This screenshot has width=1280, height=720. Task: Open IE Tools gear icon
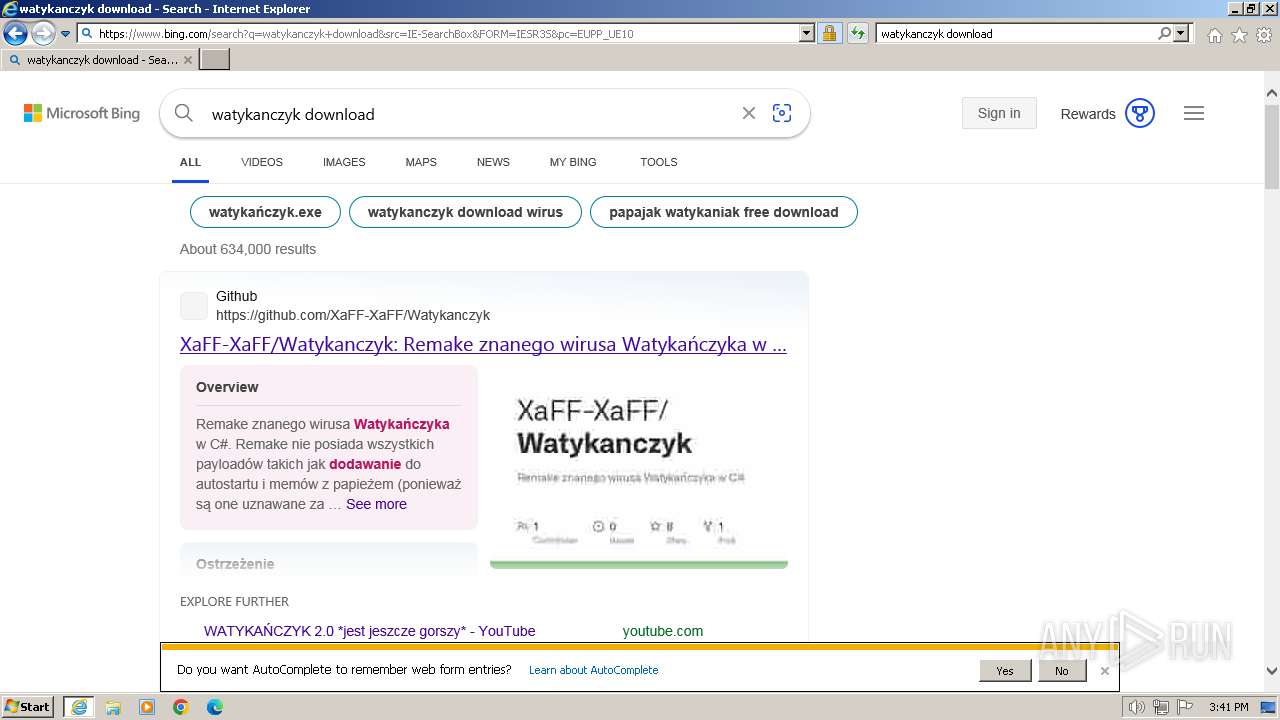coord(1264,35)
